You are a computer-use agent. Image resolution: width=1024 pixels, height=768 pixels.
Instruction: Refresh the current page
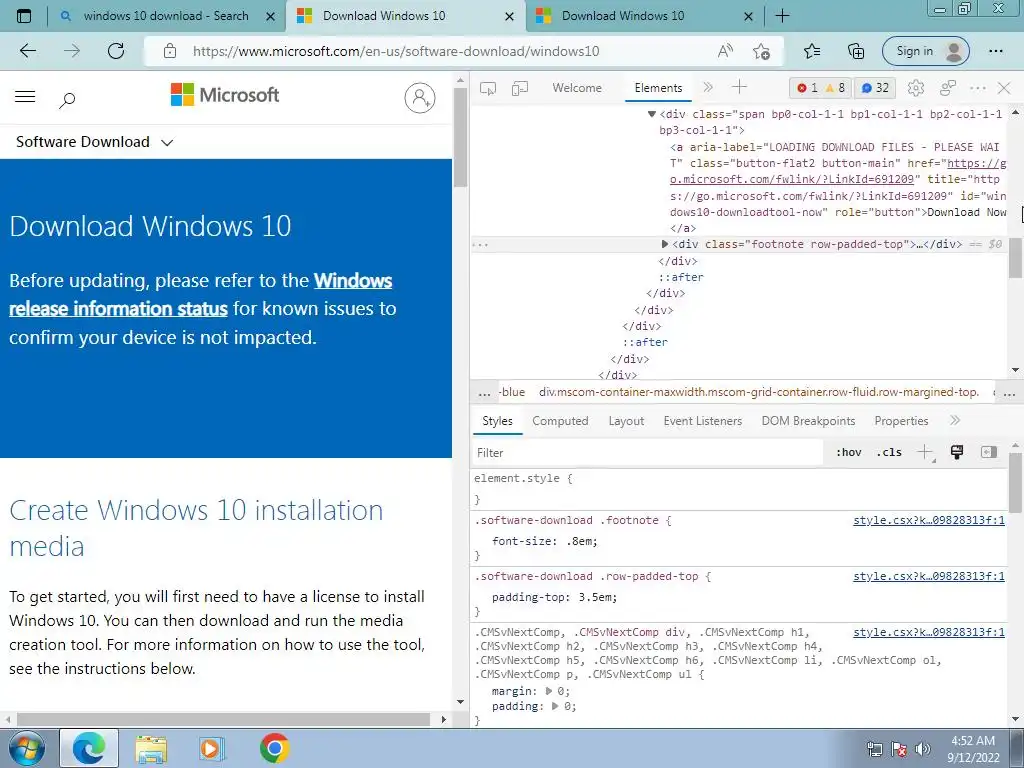coord(116,51)
